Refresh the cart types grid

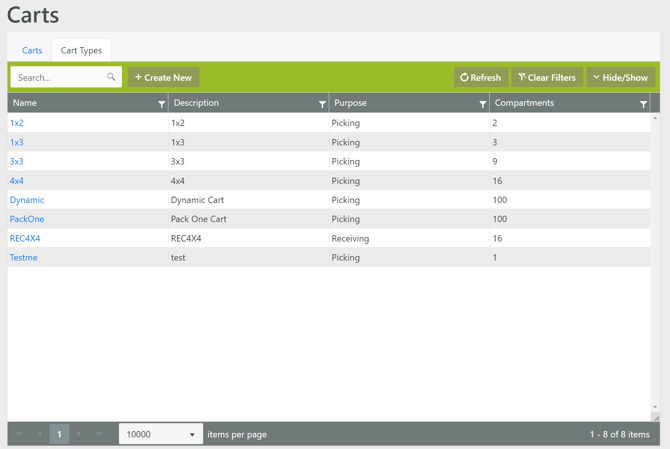480,77
